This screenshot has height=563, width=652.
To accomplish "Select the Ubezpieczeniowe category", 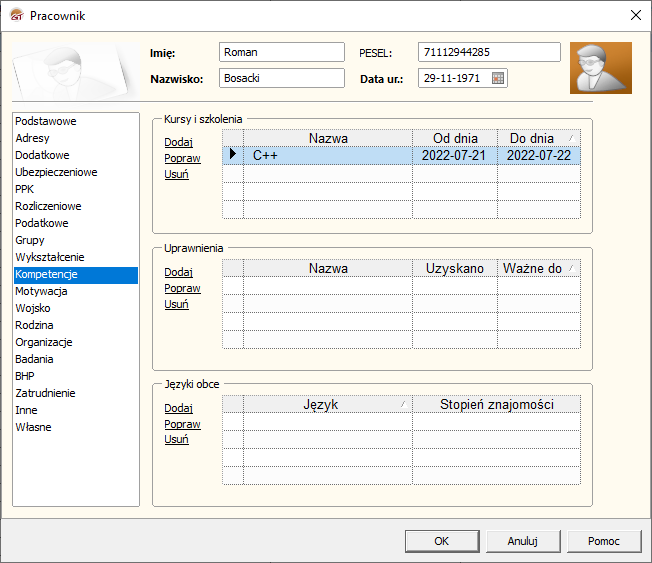I will [56, 172].
